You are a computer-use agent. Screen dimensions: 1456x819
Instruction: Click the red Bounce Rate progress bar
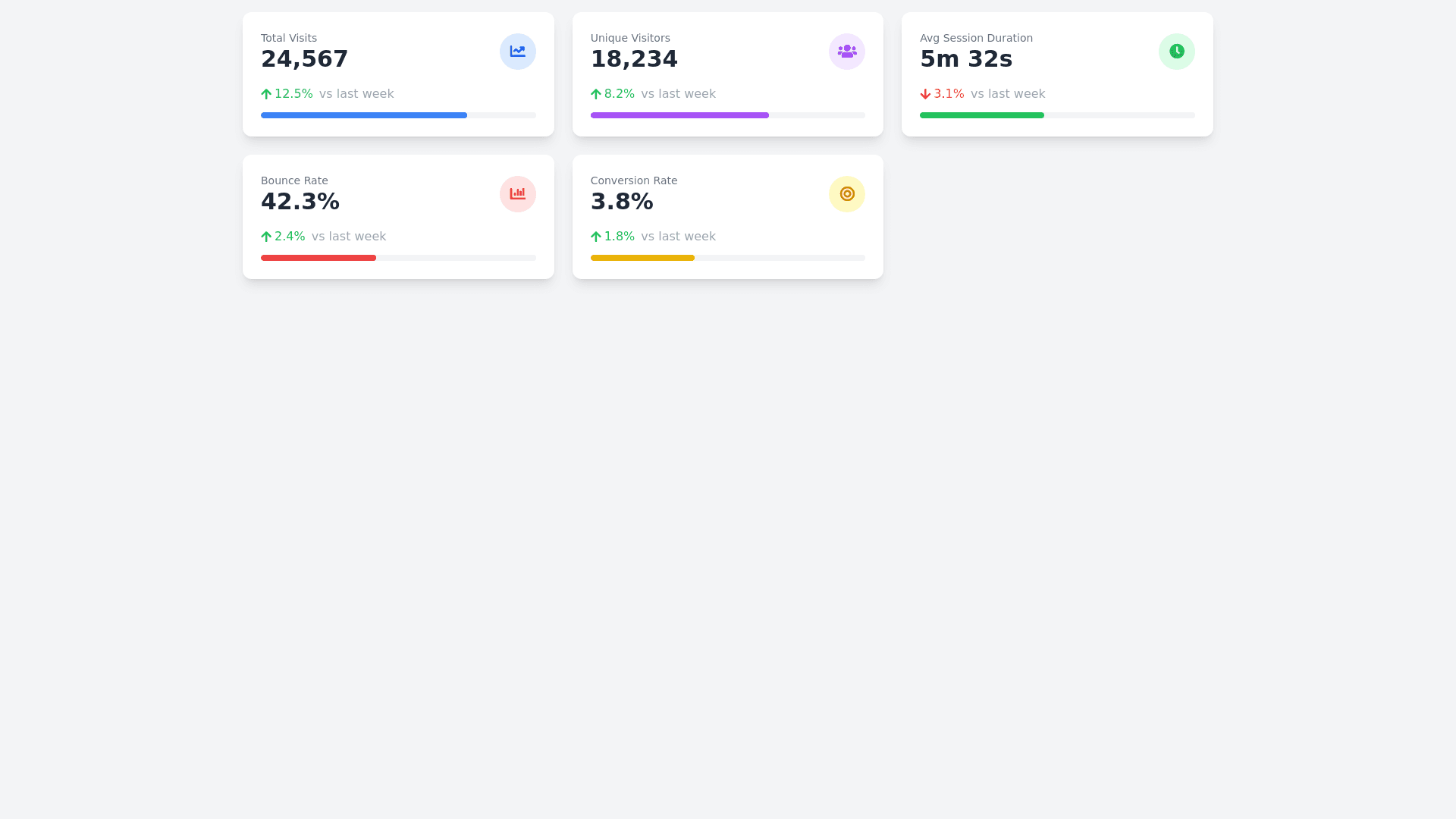point(318,258)
